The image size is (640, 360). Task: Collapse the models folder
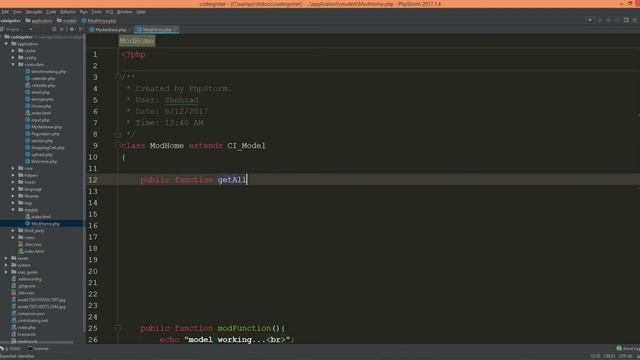(x=13, y=210)
